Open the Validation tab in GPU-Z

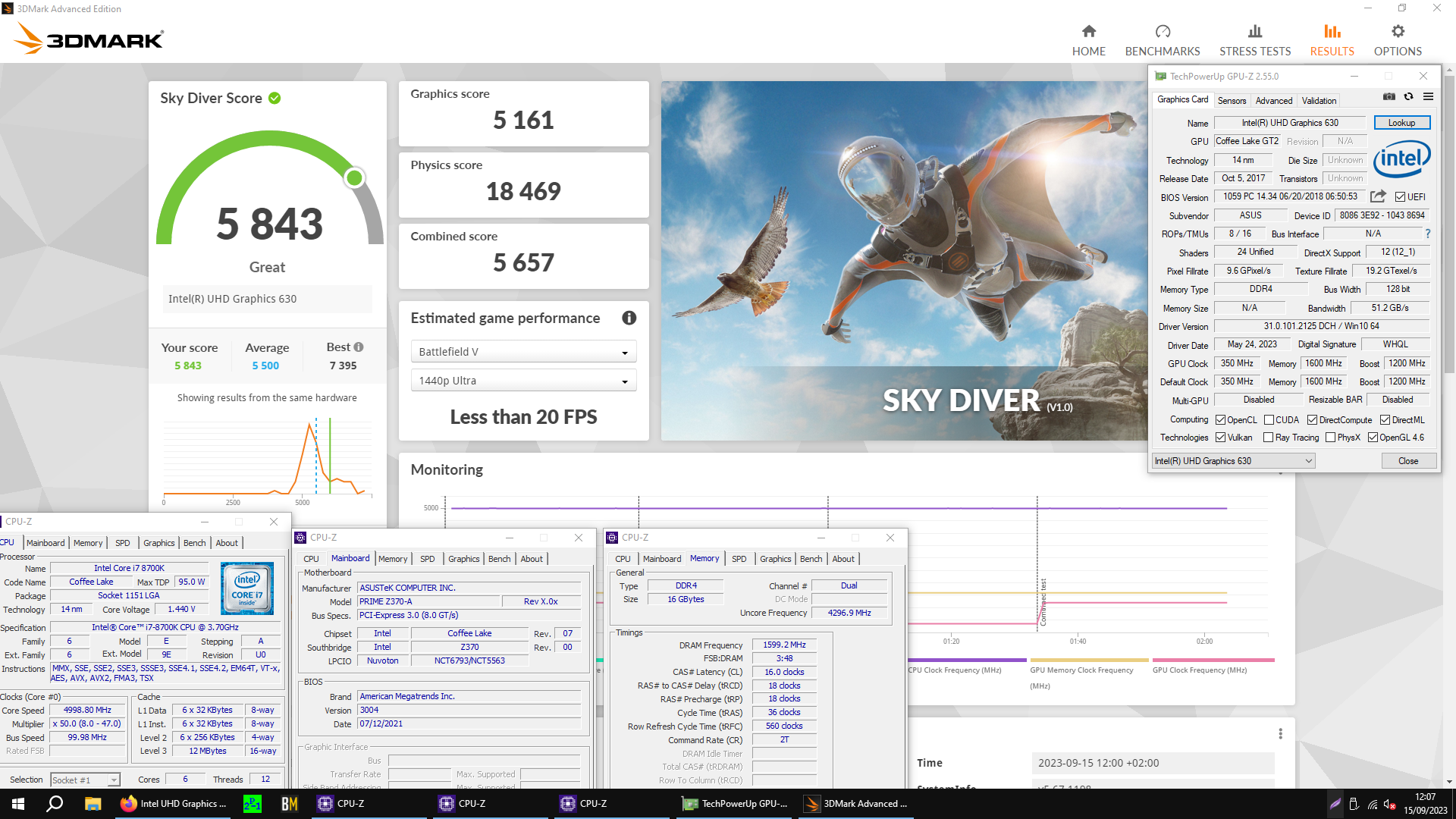(1319, 100)
